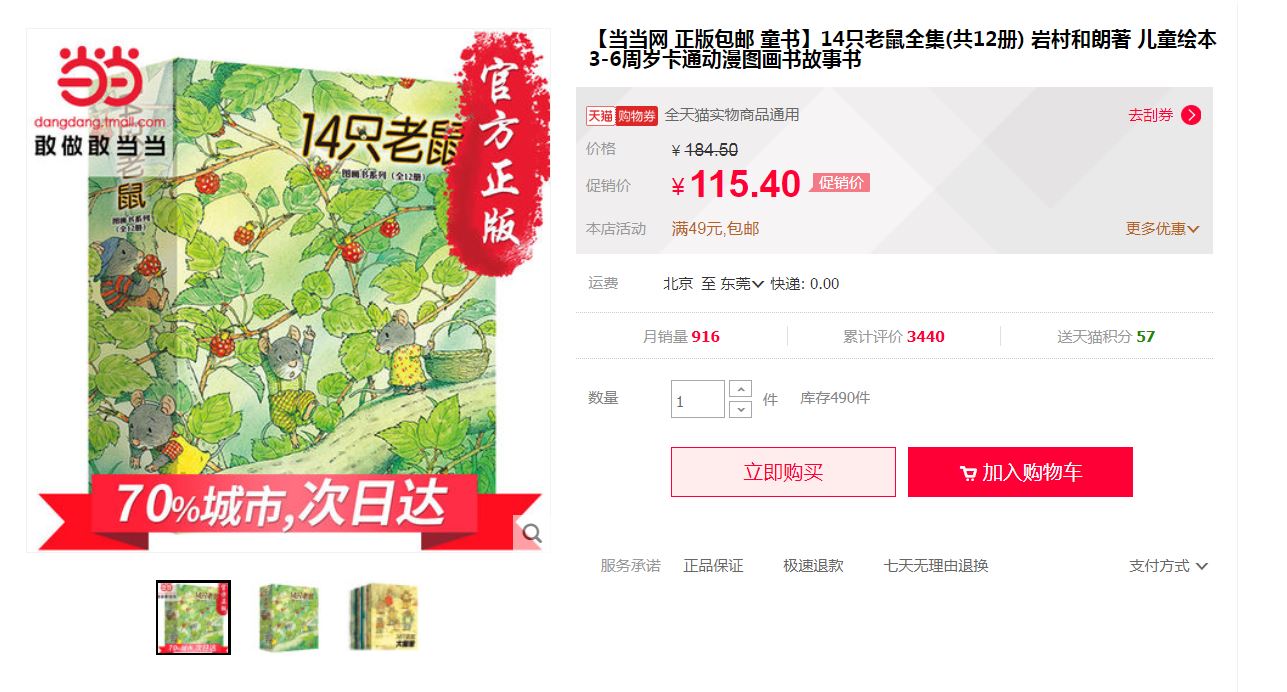View 月销量 916 sales records
The image size is (1287, 692).
coord(681,337)
